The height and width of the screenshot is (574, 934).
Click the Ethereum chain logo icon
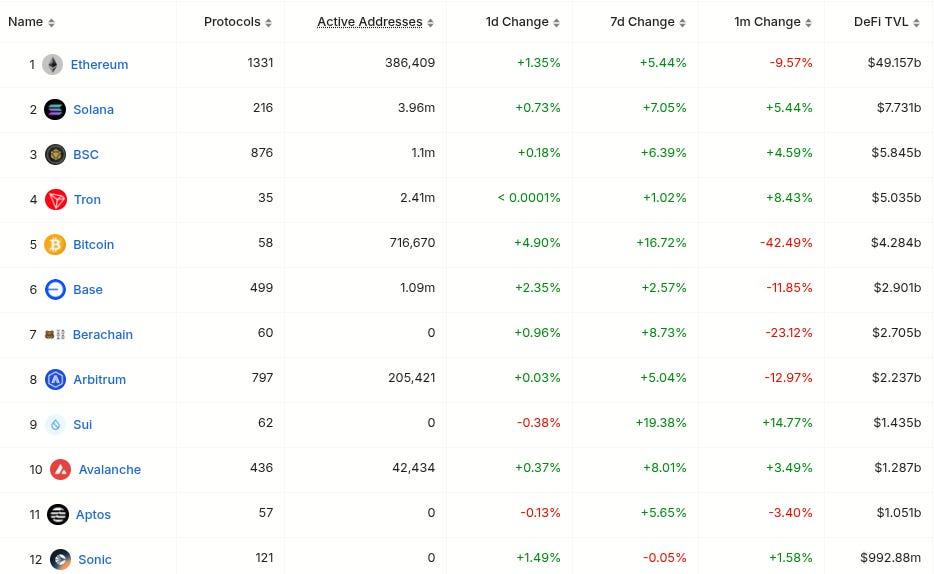pos(52,64)
